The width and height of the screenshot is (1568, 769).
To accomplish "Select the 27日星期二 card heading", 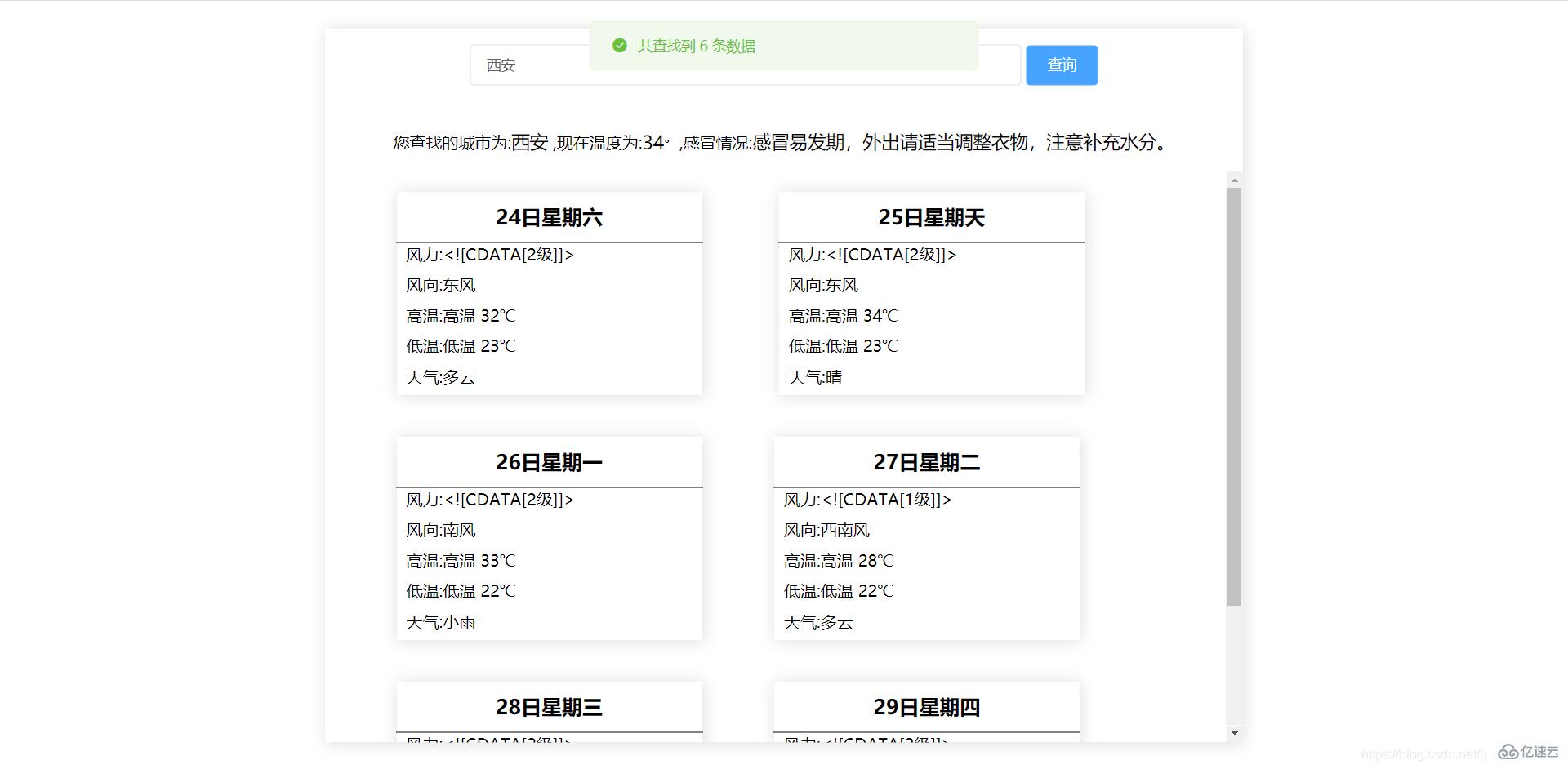I will (927, 463).
